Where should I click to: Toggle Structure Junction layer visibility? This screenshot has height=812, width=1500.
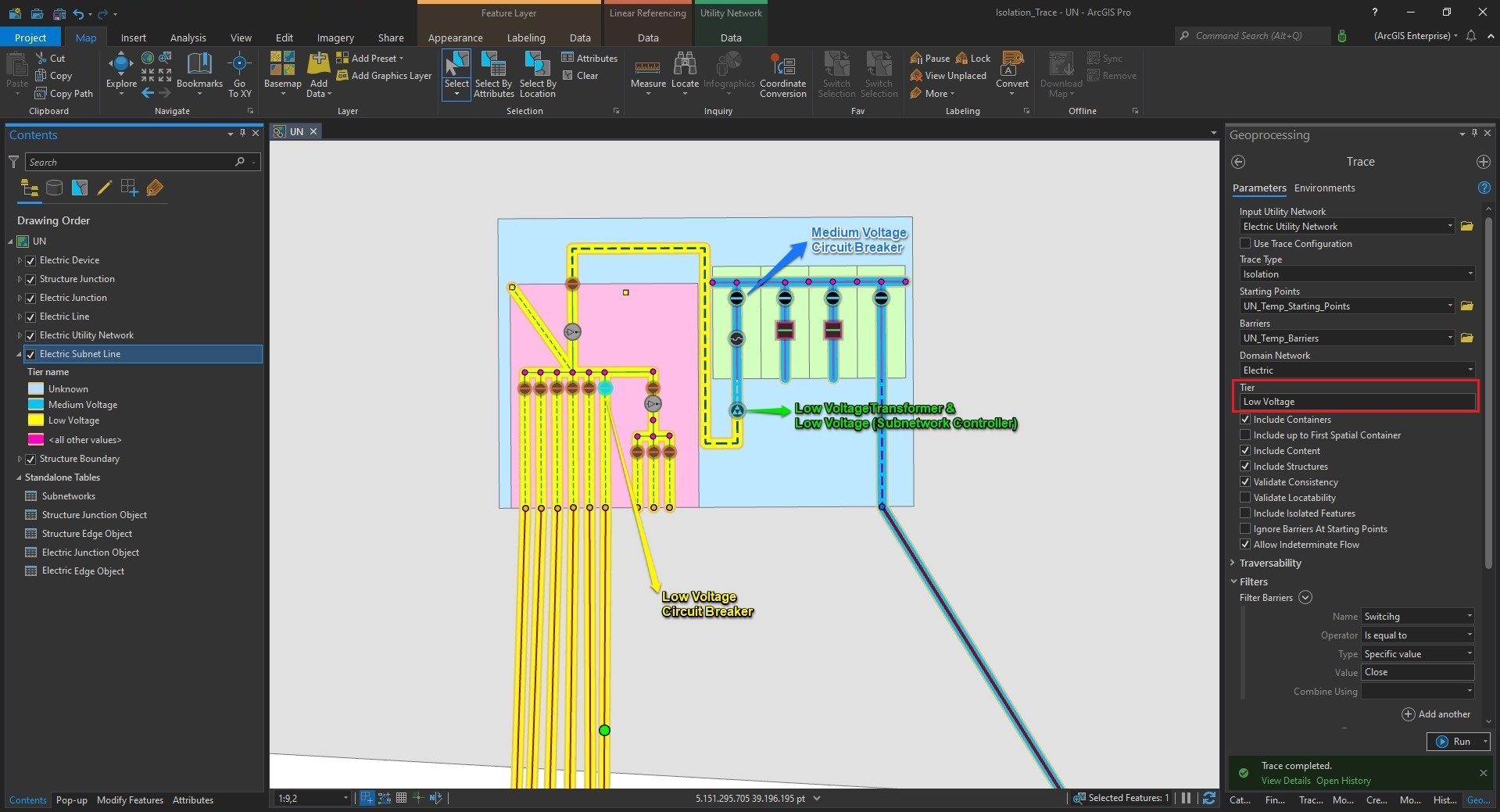[x=31, y=279]
